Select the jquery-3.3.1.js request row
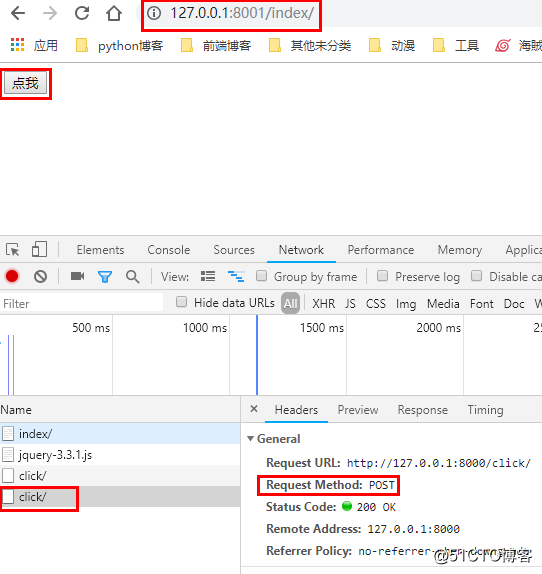Image resolution: width=542 pixels, height=574 pixels. click(x=120, y=455)
